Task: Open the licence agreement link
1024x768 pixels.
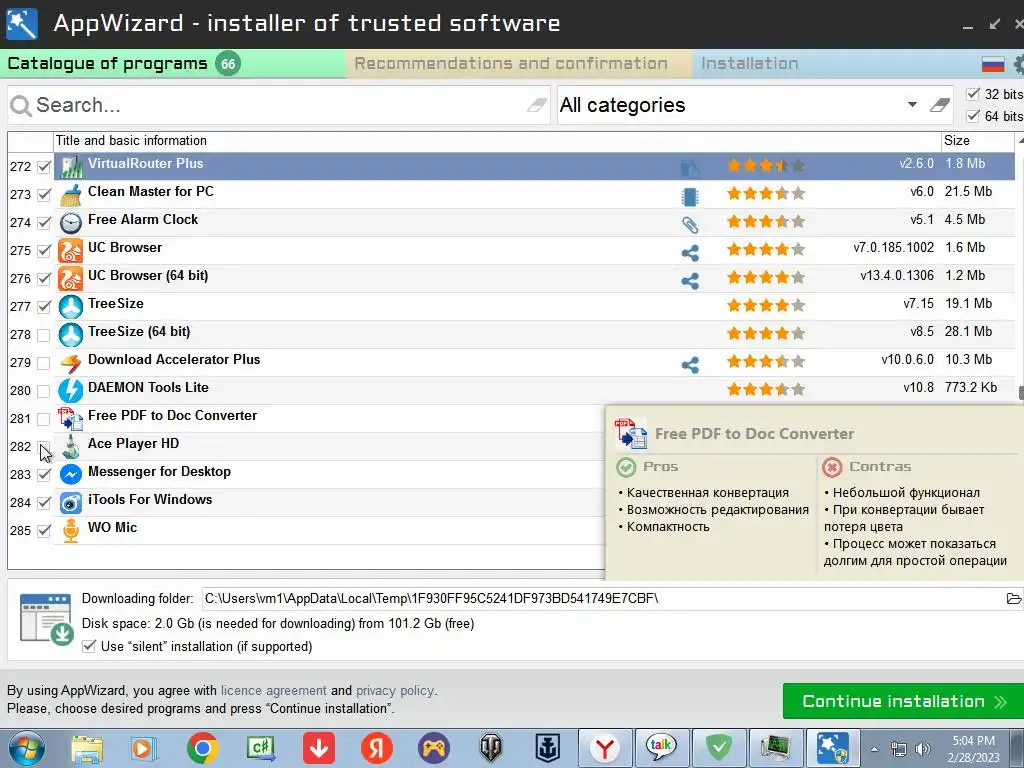Action: click(274, 690)
